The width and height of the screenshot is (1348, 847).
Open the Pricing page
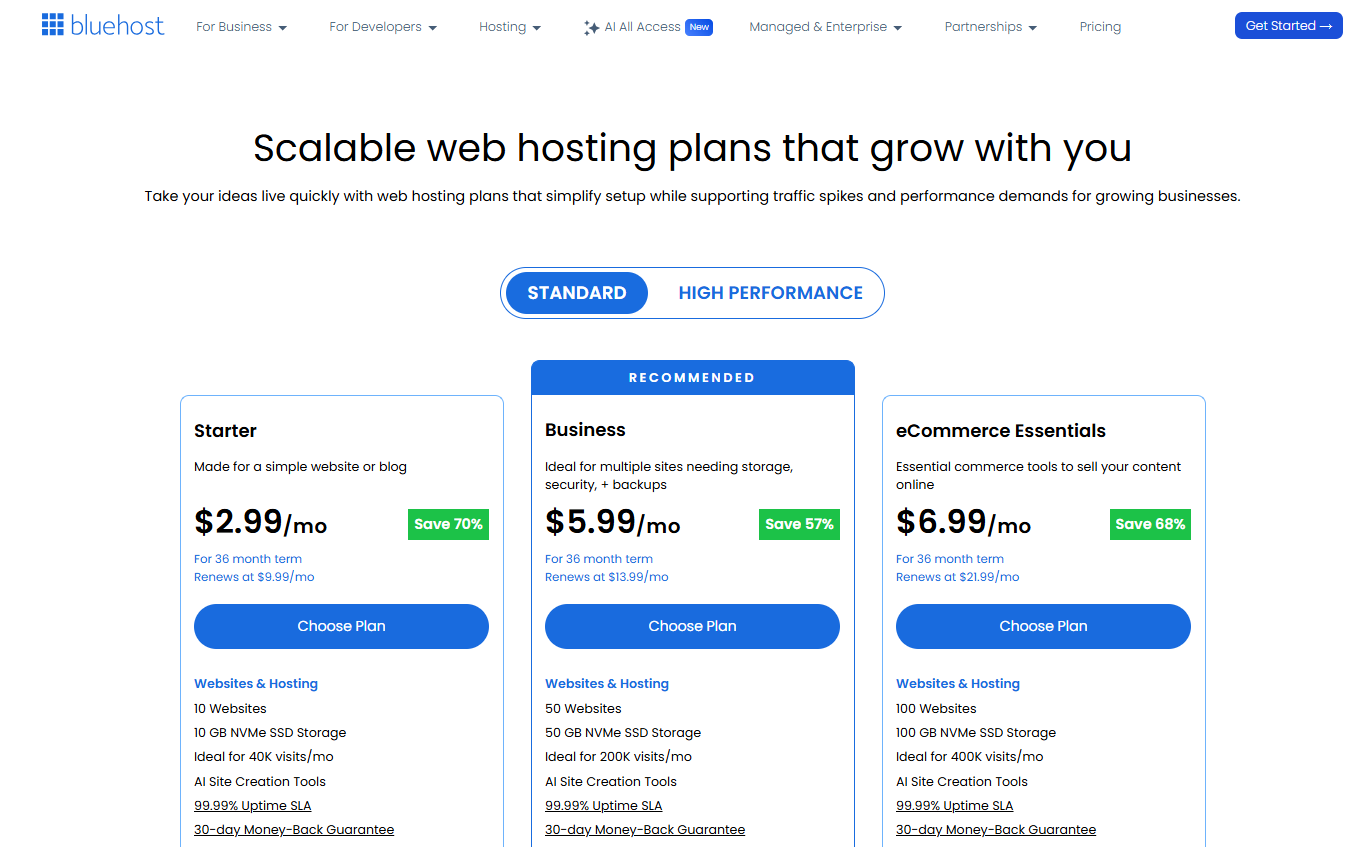[1100, 27]
